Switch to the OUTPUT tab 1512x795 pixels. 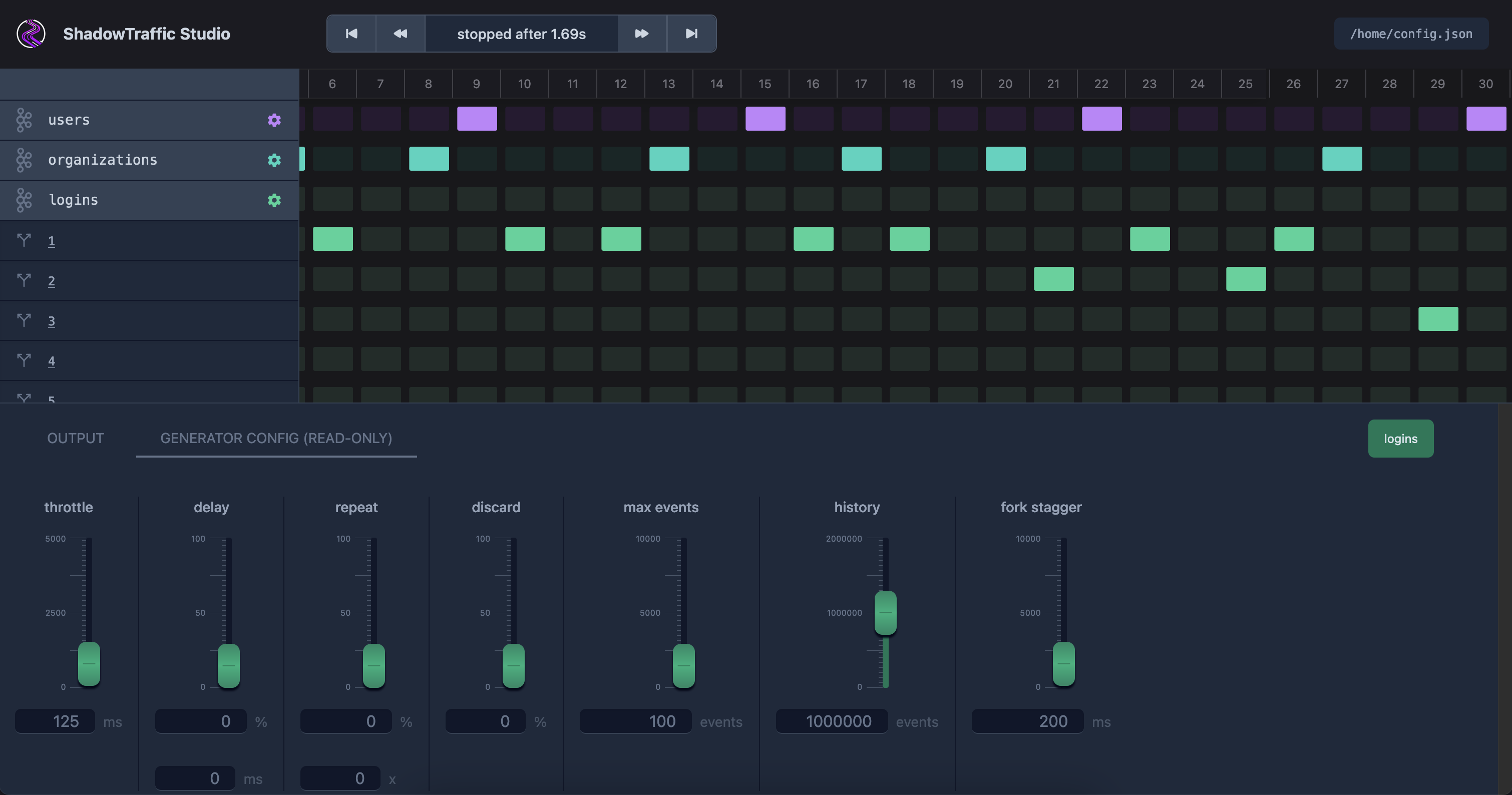pyautogui.click(x=75, y=438)
